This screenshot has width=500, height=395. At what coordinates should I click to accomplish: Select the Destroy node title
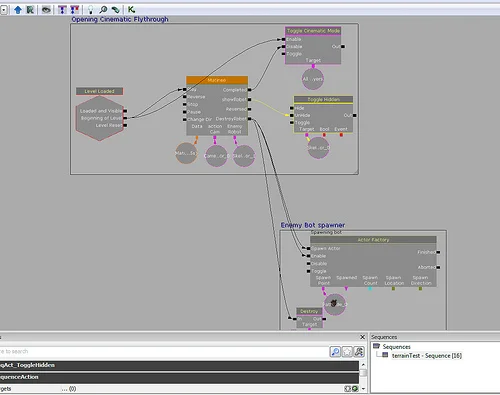click(x=309, y=311)
